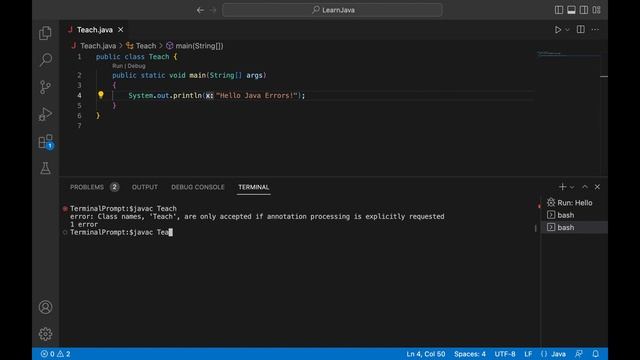Image resolution: width=640 pixels, height=360 pixels.
Task: Open the Run and Debug view
Action: [45, 114]
